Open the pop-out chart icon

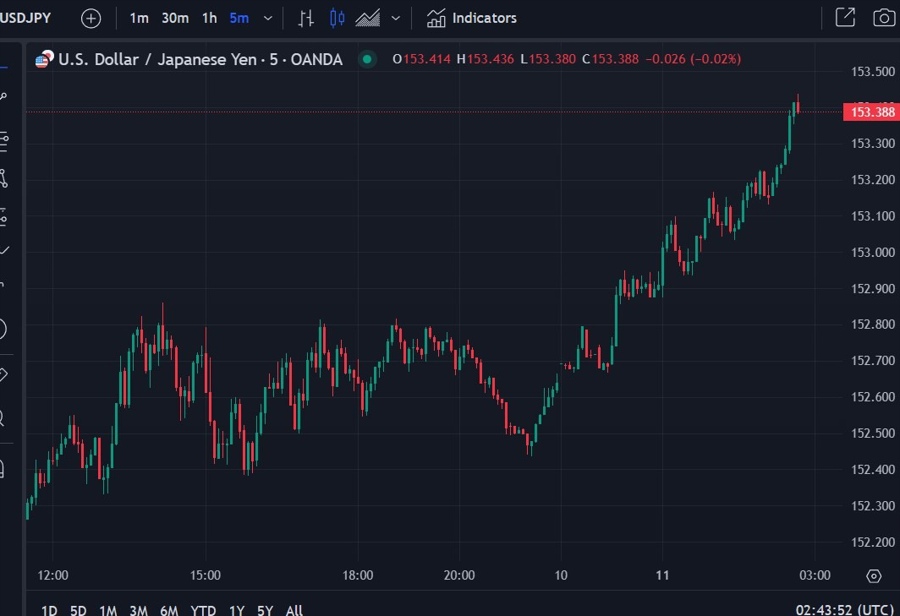845,18
